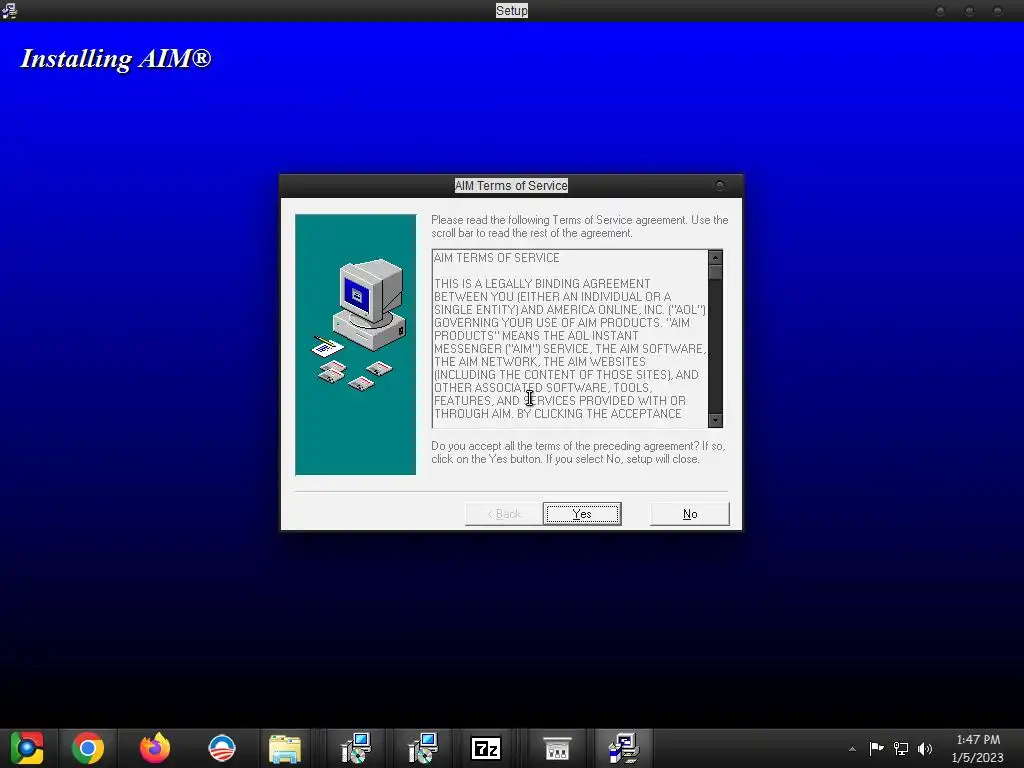
Task: Click the grayed-out Back button
Action: tap(504, 514)
